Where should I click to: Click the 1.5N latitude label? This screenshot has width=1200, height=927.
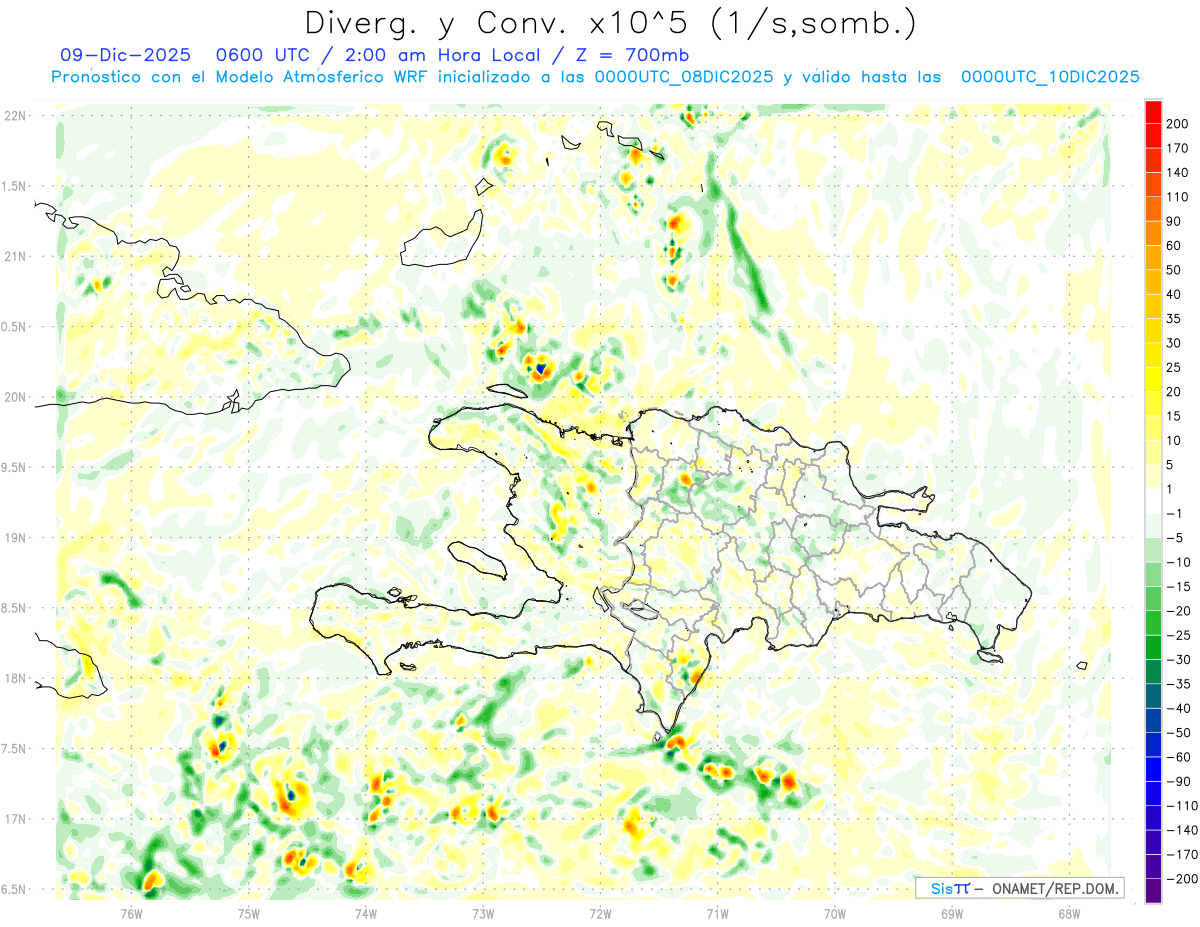pos(15,186)
